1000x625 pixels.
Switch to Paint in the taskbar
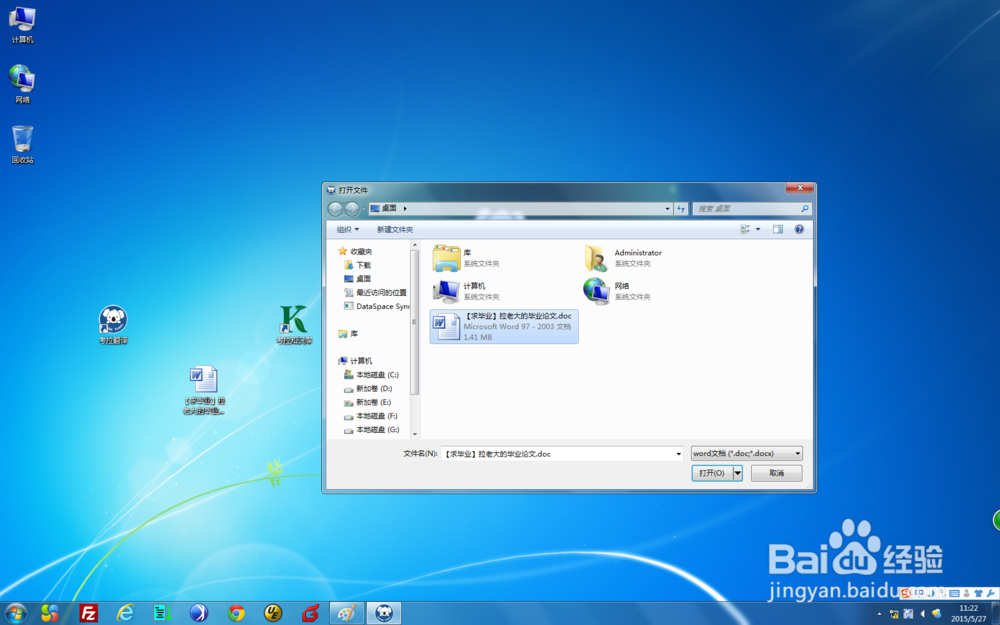click(x=347, y=613)
